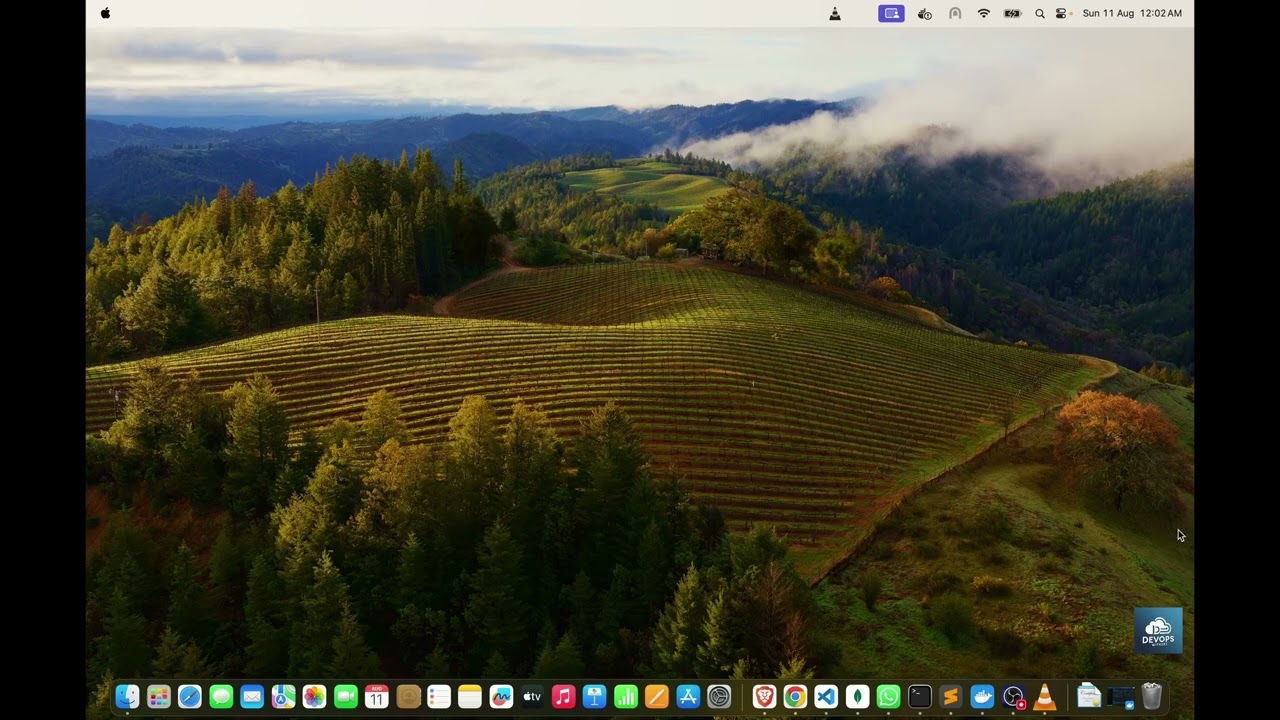The image size is (1280, 720).
Task: Open the document stack in the Dock
Action: pyautogui.click(x=1089, y=696)
